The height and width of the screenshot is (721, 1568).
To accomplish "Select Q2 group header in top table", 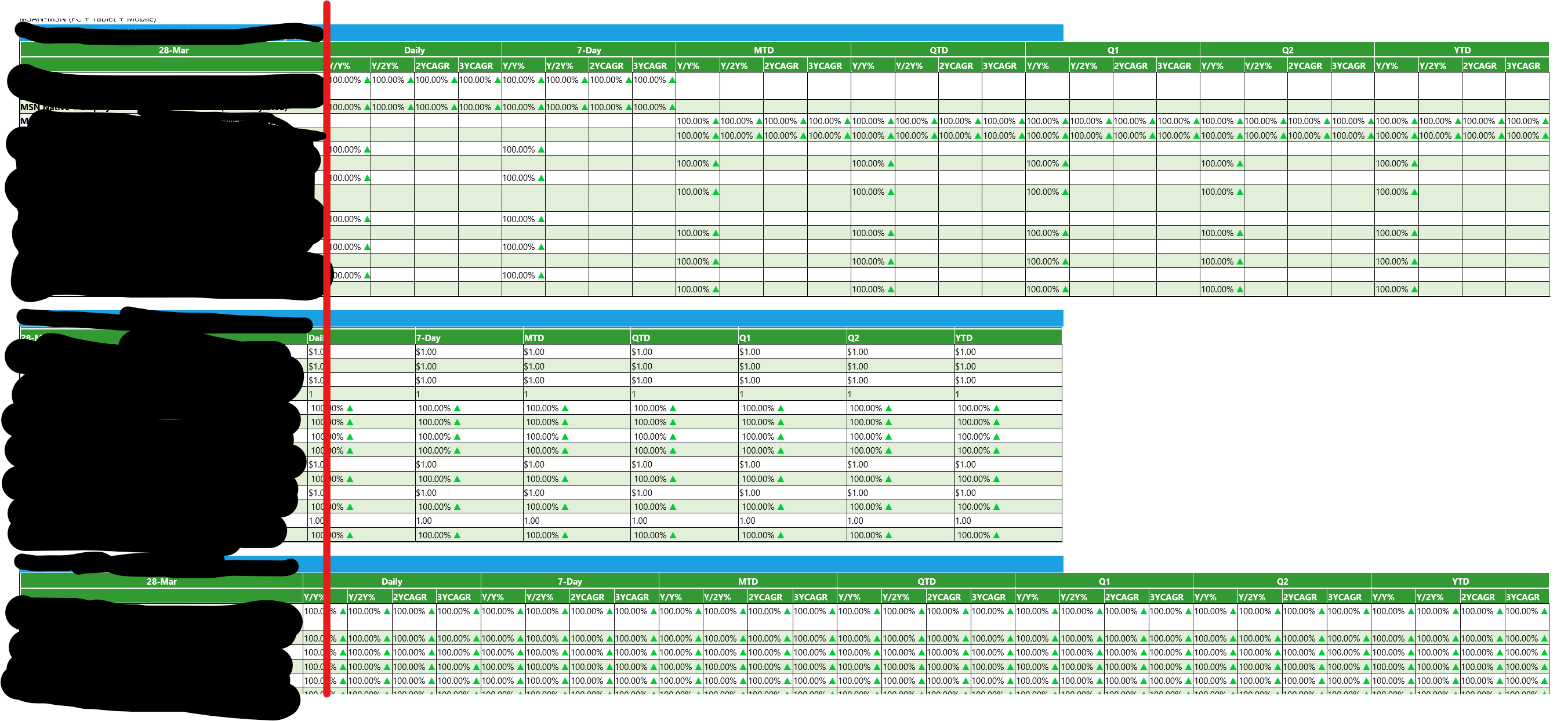I will click(1287, 50).
